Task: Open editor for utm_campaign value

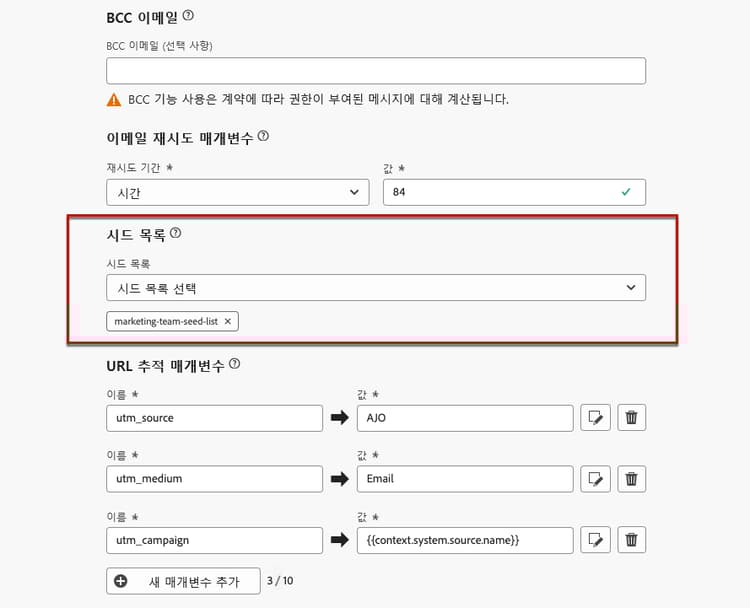Action: [595, 540]
